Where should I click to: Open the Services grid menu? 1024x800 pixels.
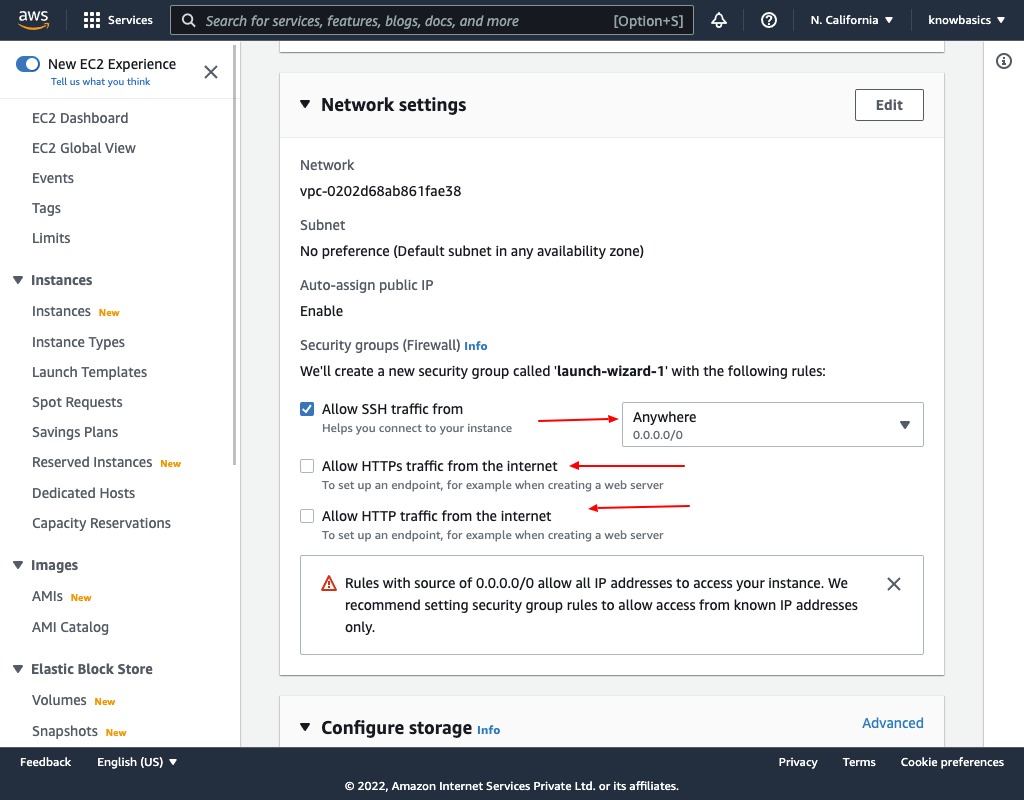(118, 20)
